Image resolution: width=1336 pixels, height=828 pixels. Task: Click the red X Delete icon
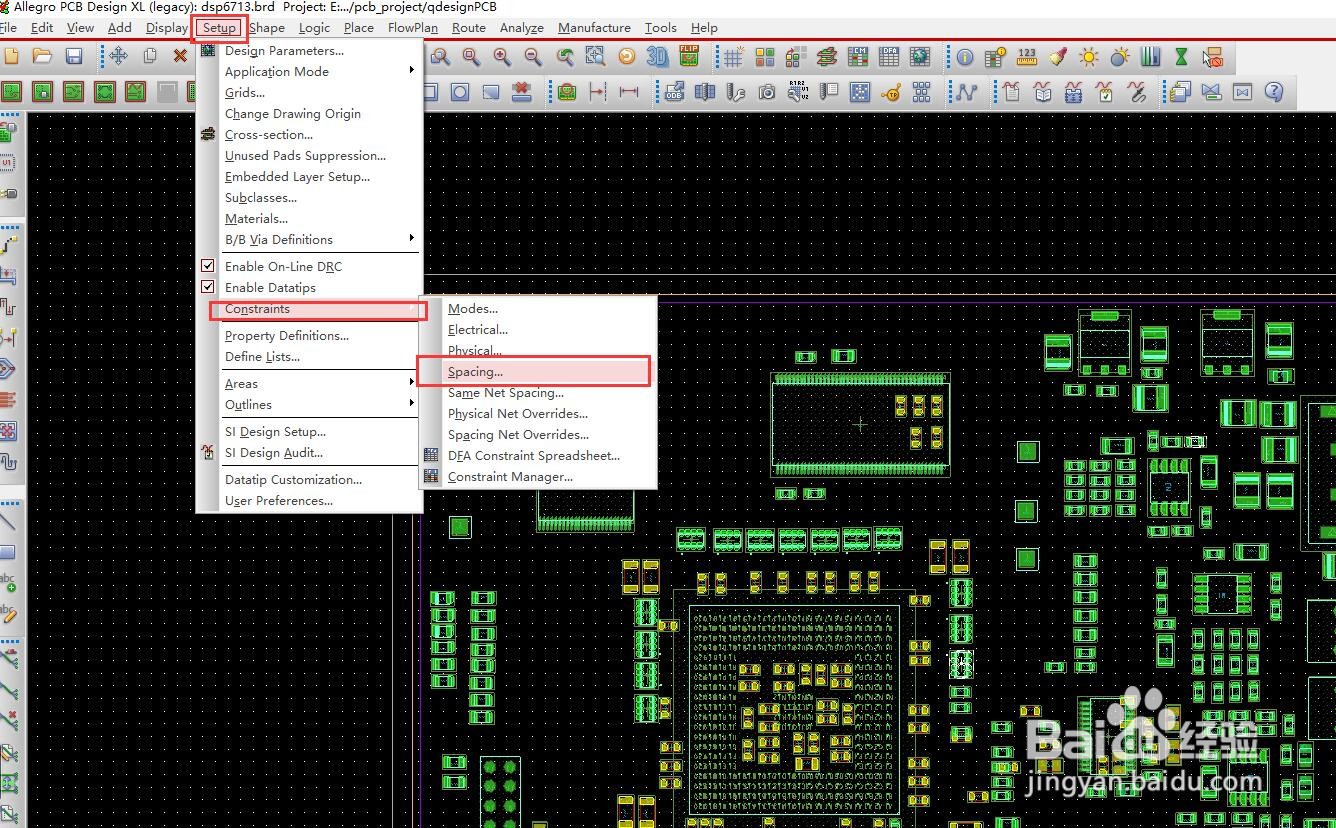pos(180,57)
